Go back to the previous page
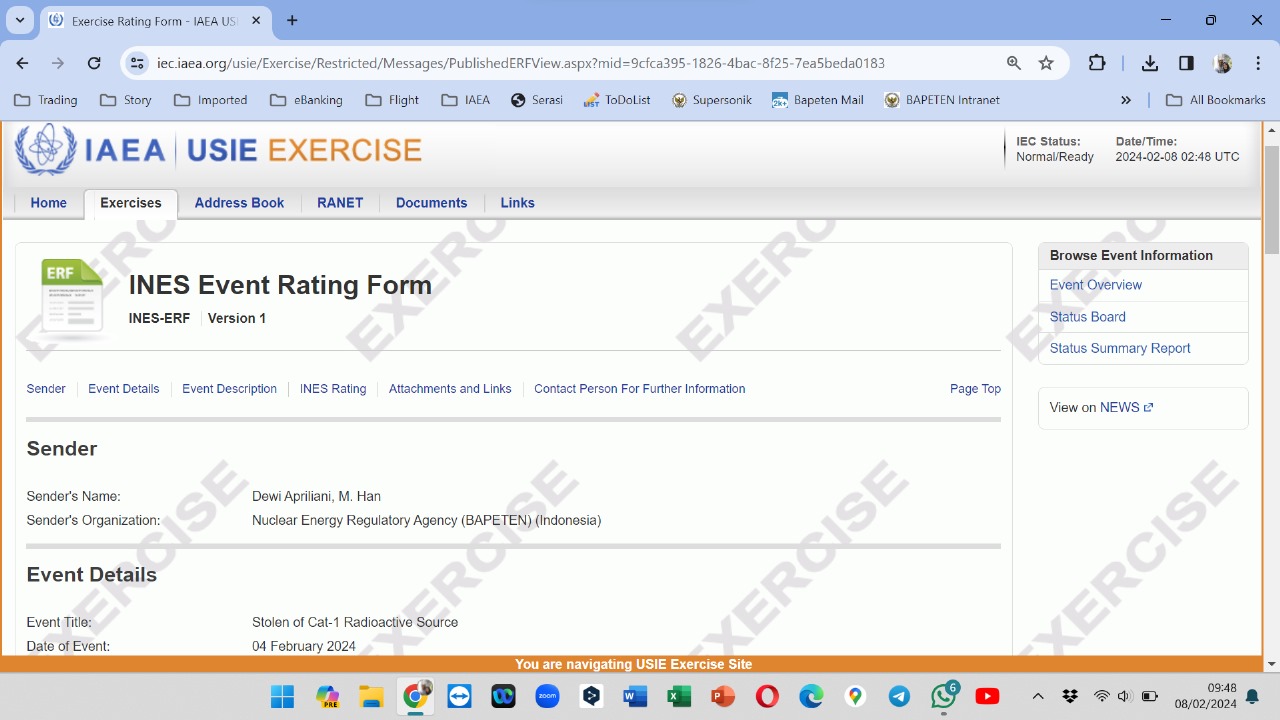This screenshot has height=720, width=1280. click(x=22, y=63)
